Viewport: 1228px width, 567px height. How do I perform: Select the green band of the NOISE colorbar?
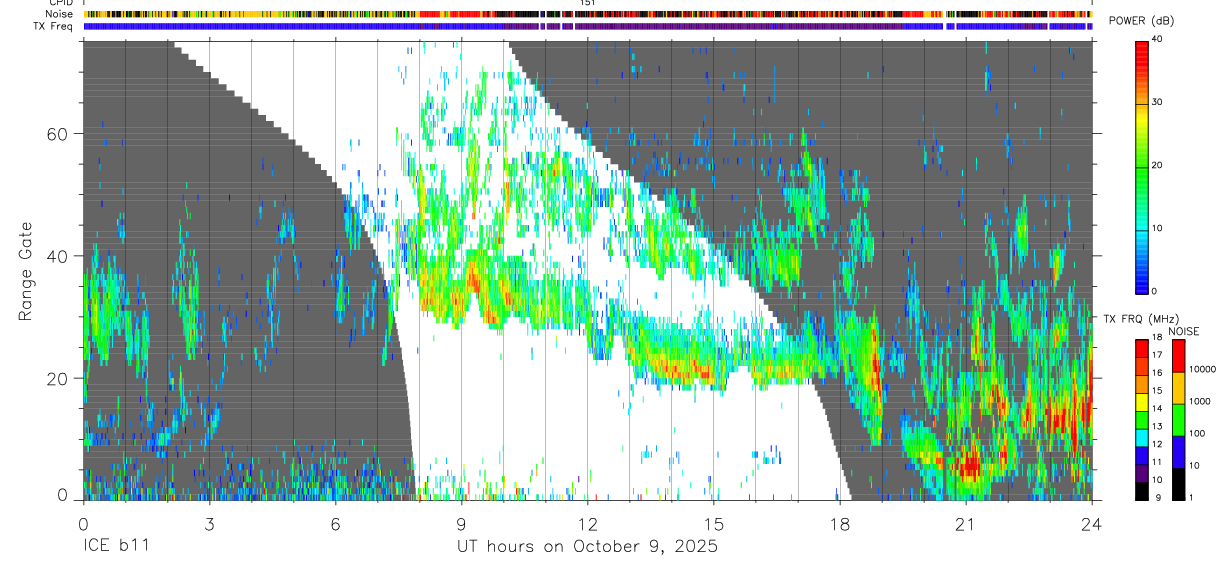1178,418
